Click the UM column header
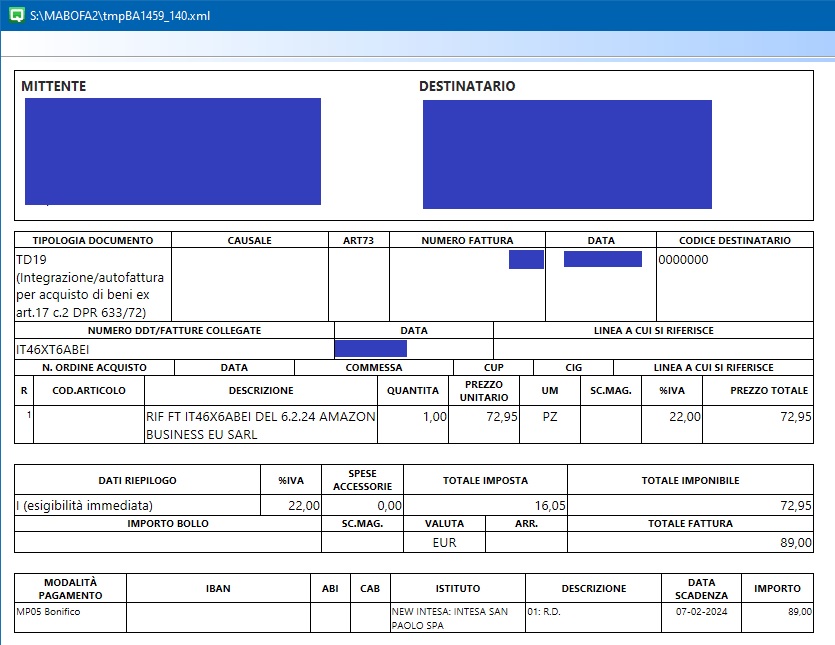The width and height of the screenshot is (835, 645). pyautogui.click(x=550, y=390)
